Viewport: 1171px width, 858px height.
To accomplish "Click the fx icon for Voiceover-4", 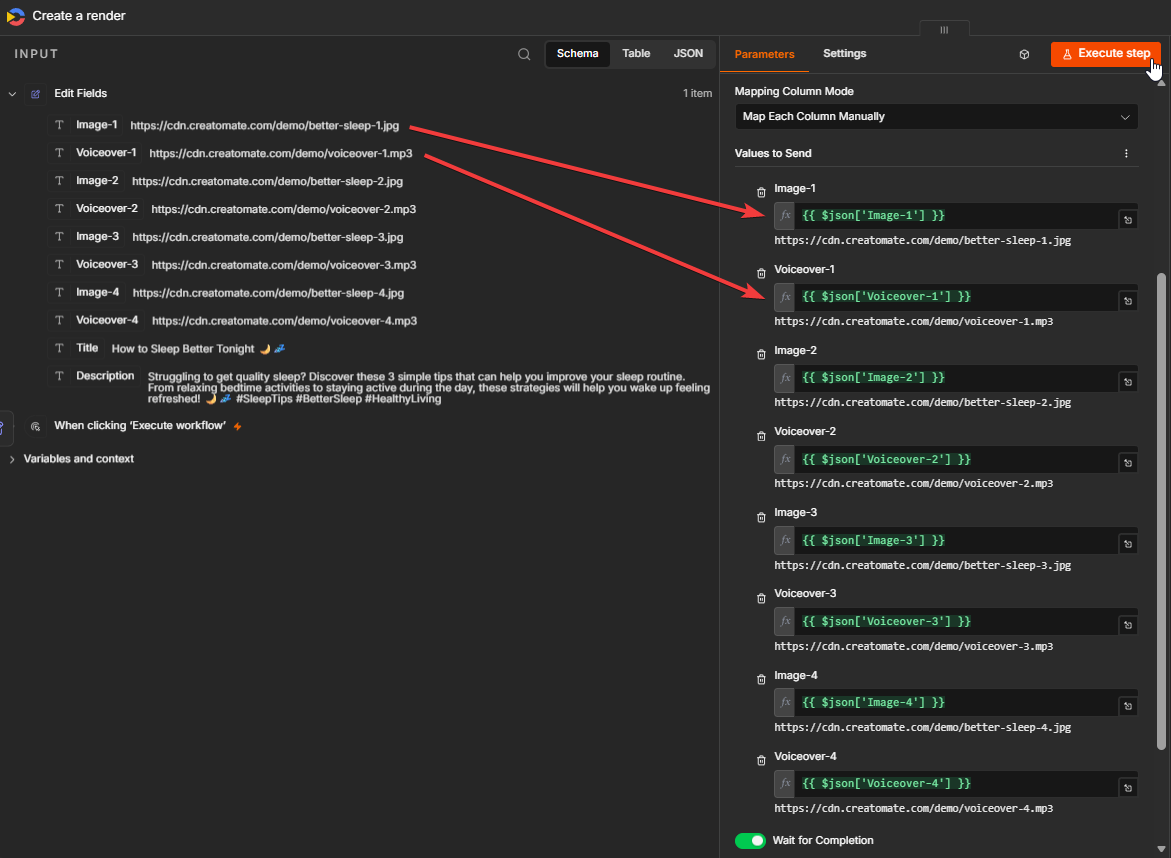I will (784, 783).
